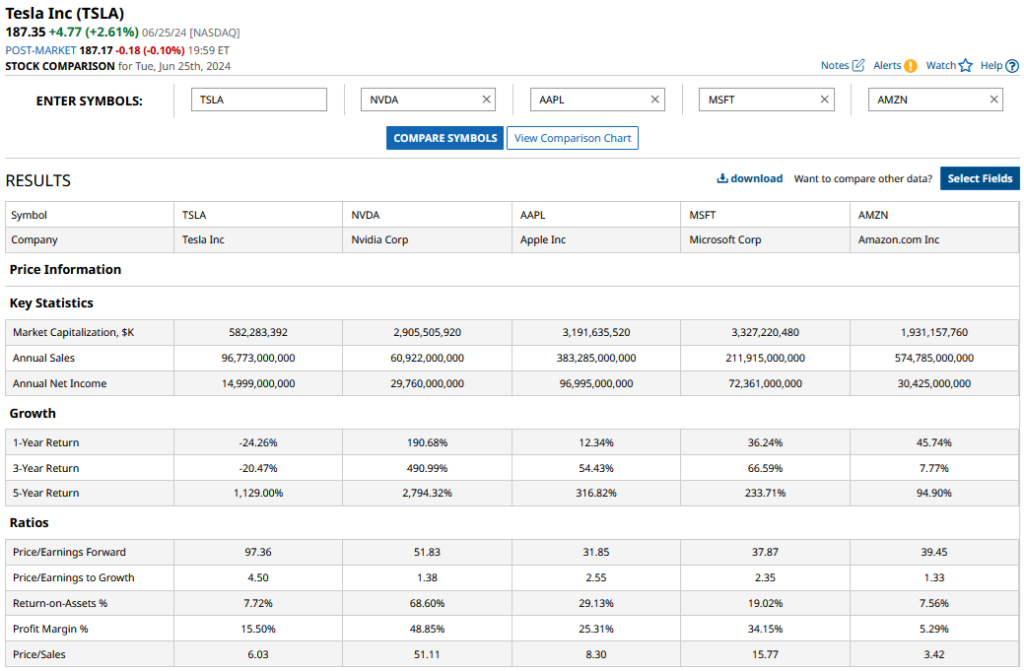This screenshot has height=671, width=1024.
Task: Click the Select Fields button
Action: (x=979, y=179)
